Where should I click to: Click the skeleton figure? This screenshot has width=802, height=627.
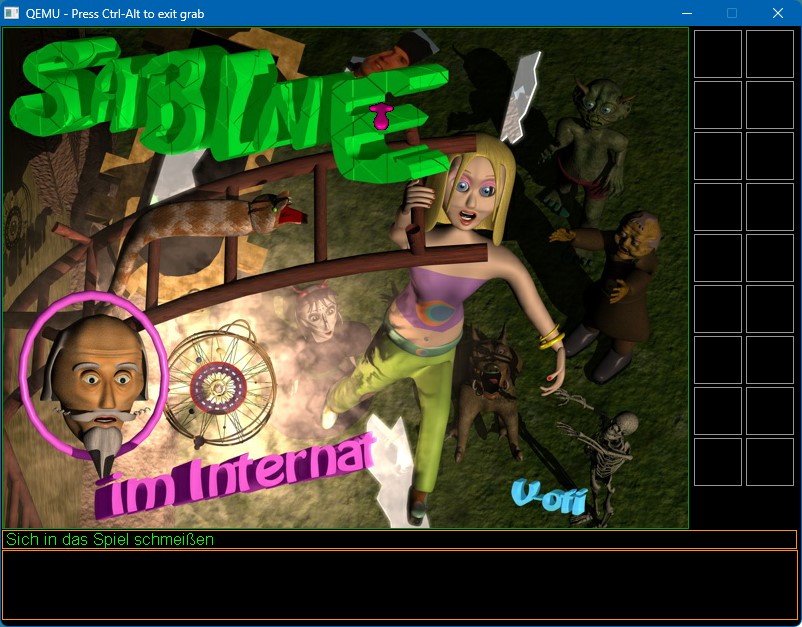pyautogui.click(x=604, y=455)
